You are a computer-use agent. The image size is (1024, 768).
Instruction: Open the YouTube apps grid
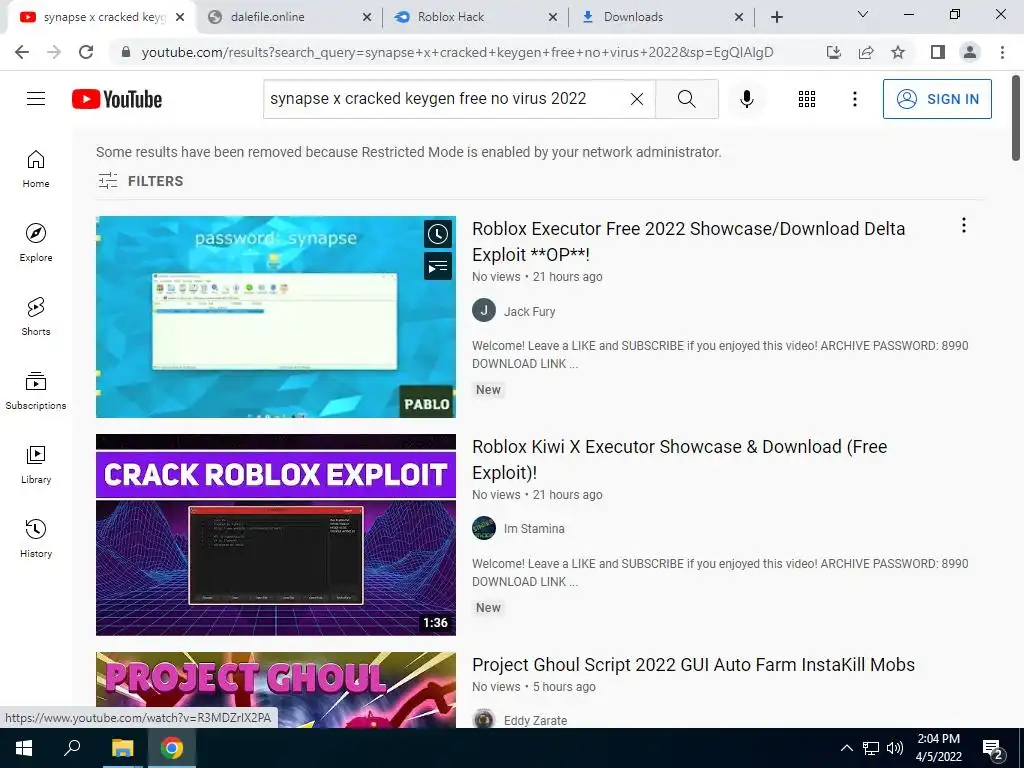(x=807, y=99)
